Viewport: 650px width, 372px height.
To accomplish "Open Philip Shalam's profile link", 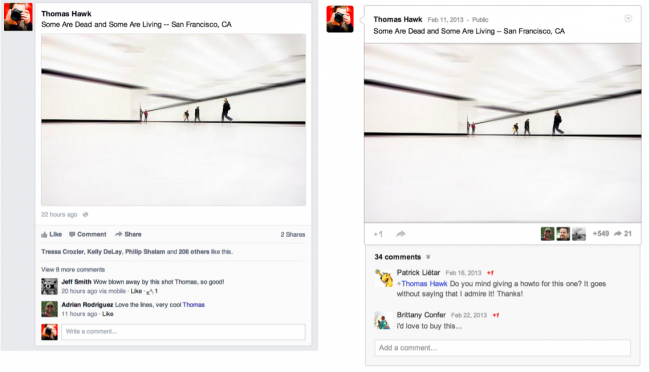I will pyautogui.click(x=145, y=252).
